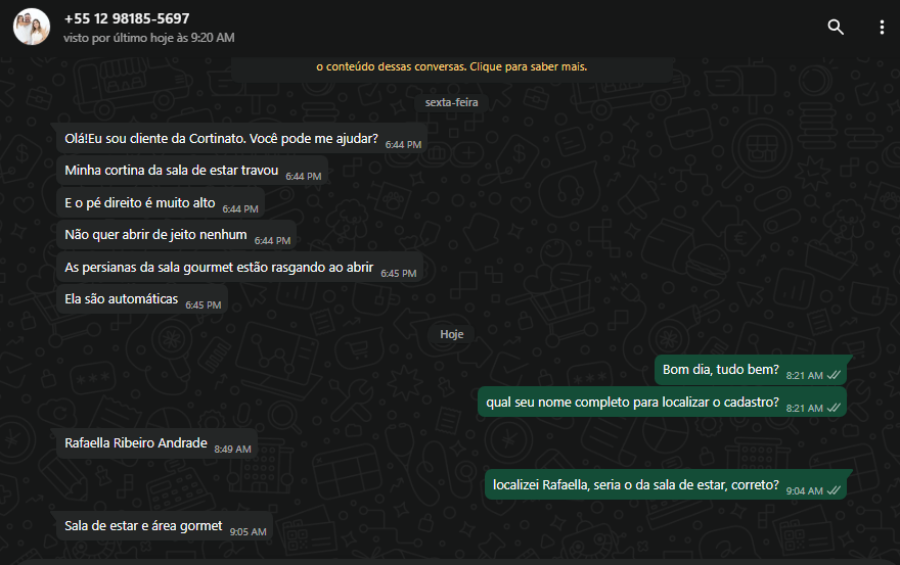
Task: Click the 'sexta-feira' date divider
Action: coord(451,102)
